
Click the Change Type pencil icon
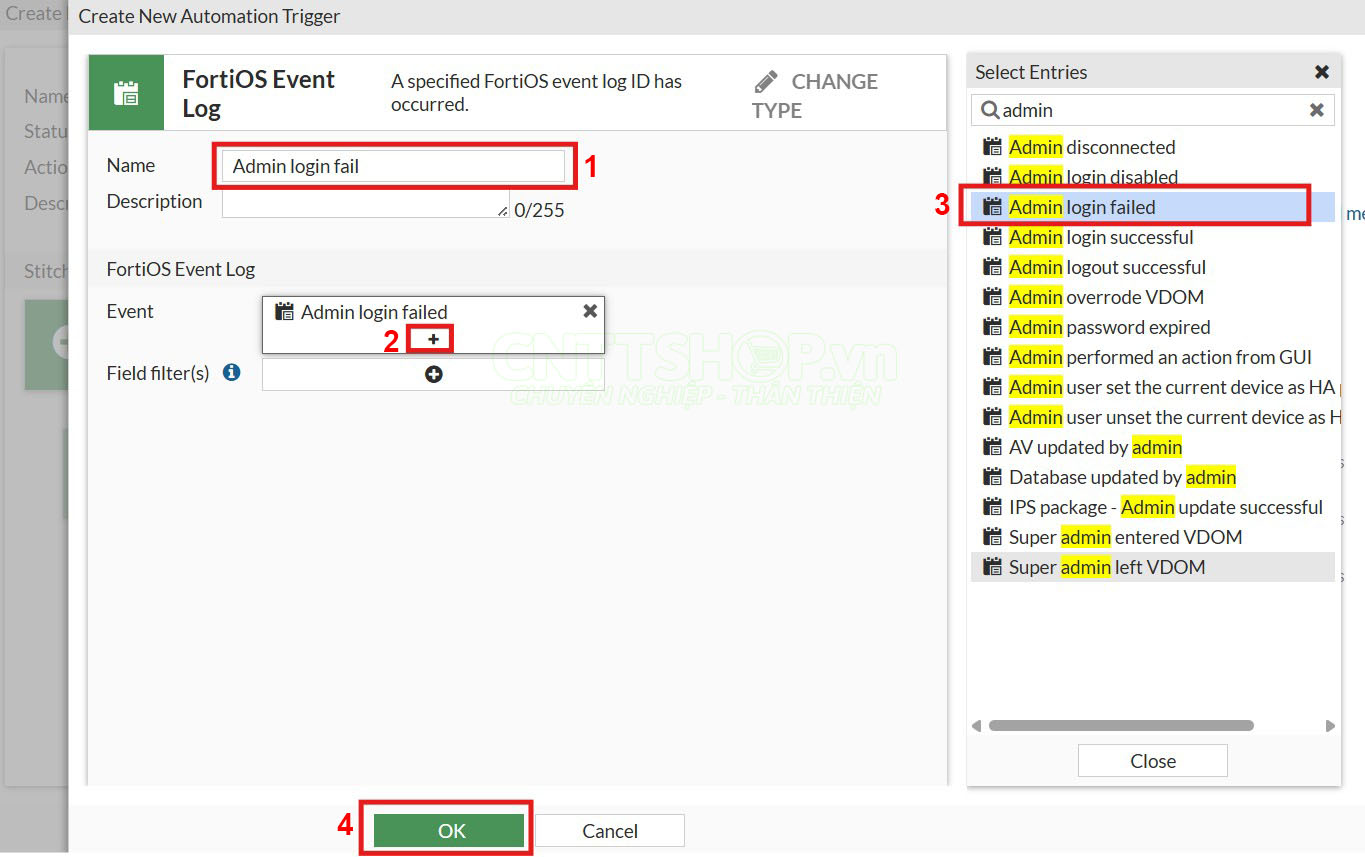tap(766, 81)
